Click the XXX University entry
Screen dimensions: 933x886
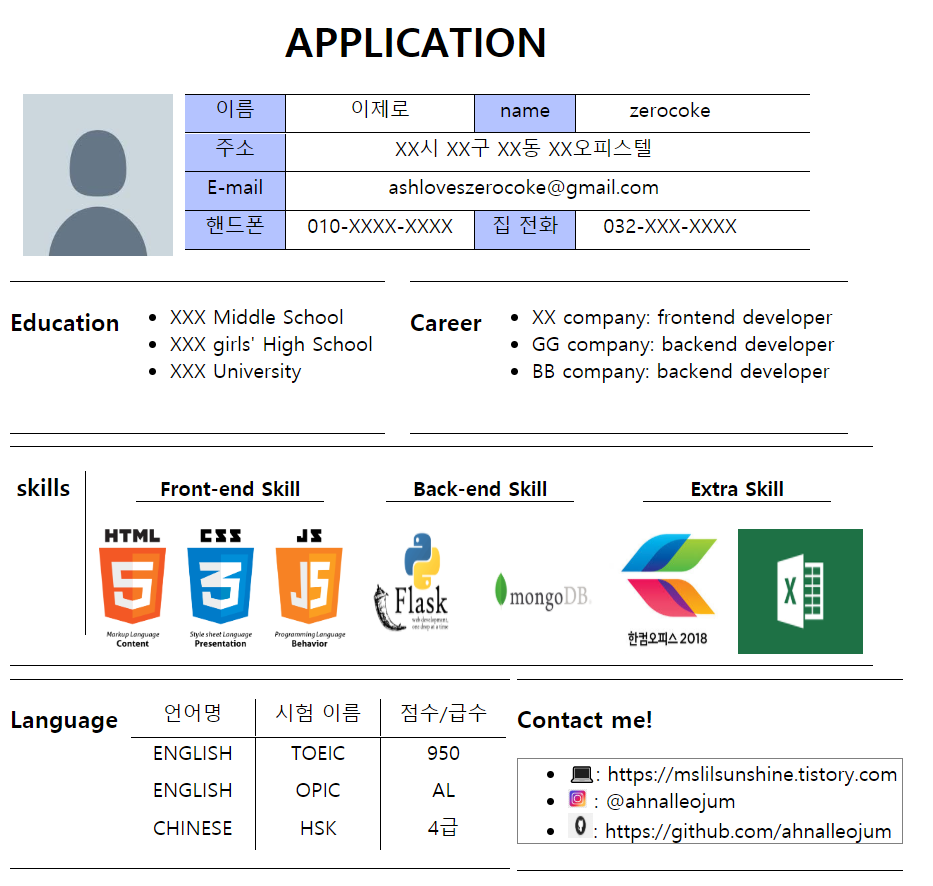pos(236,372)
